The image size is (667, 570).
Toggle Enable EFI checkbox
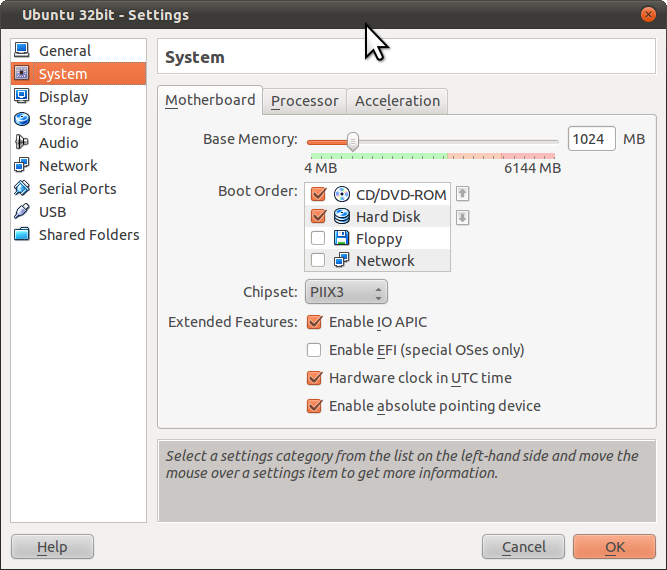pyautogui.click(x=314, y=350)
